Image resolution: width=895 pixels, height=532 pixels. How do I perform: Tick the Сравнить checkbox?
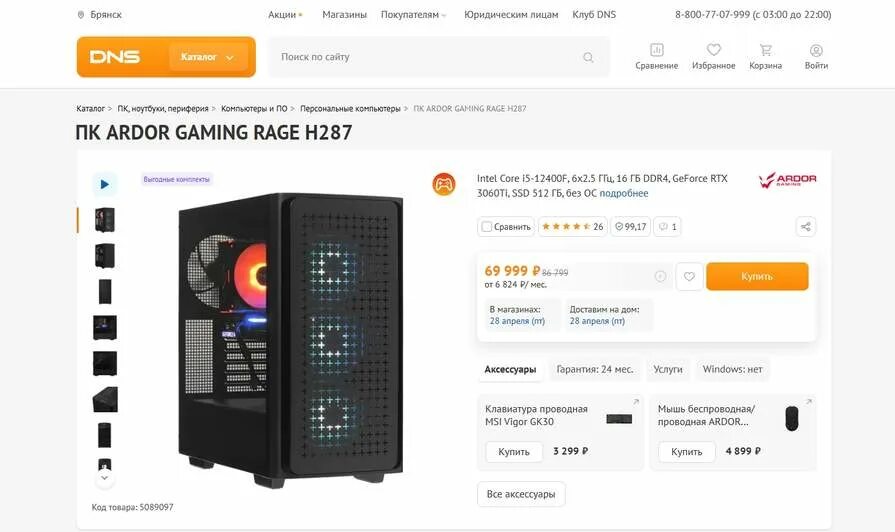pos(487,227)
